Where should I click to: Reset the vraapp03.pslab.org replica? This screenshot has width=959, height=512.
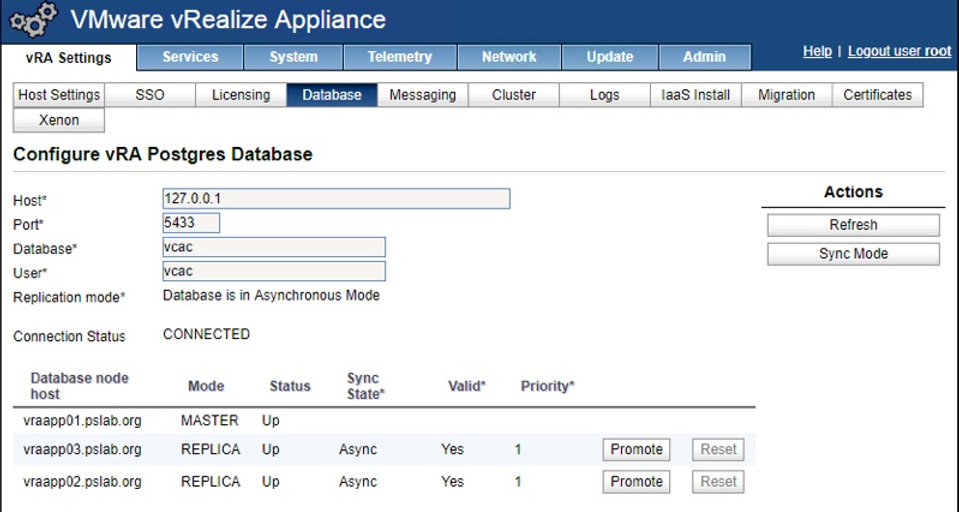pos(719,450)
